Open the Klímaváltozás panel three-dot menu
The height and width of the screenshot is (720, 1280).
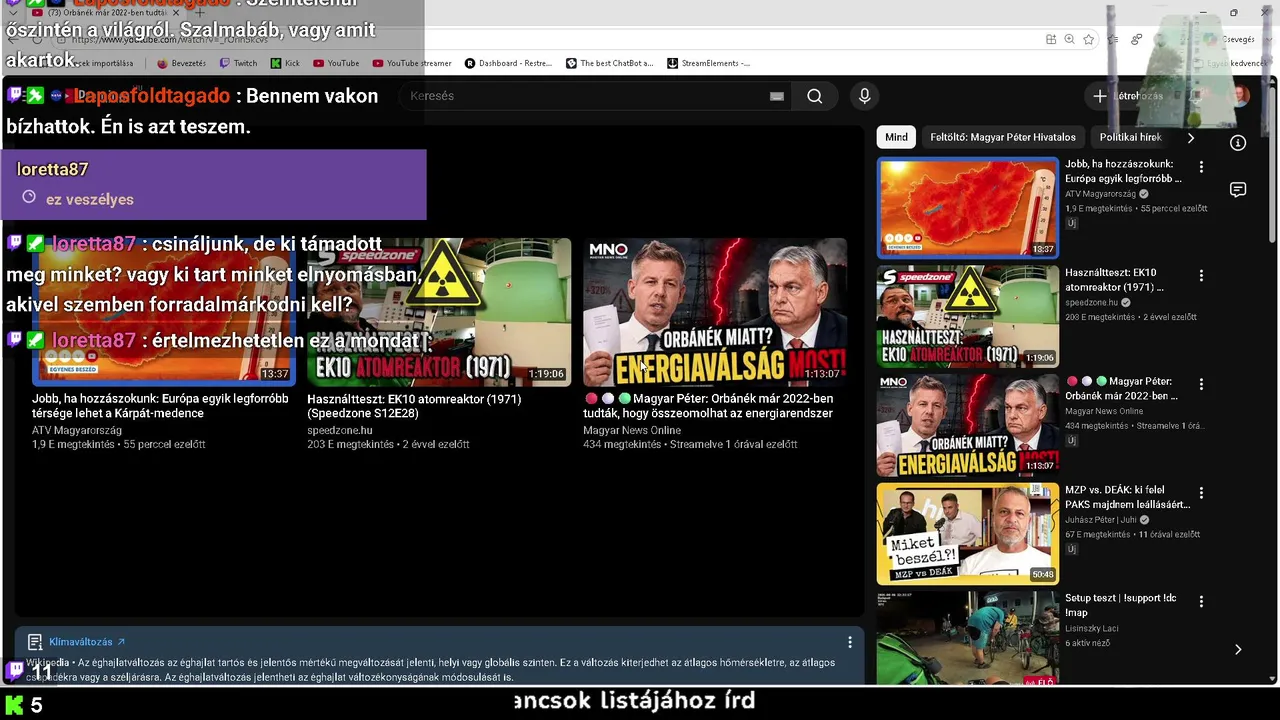850,642
